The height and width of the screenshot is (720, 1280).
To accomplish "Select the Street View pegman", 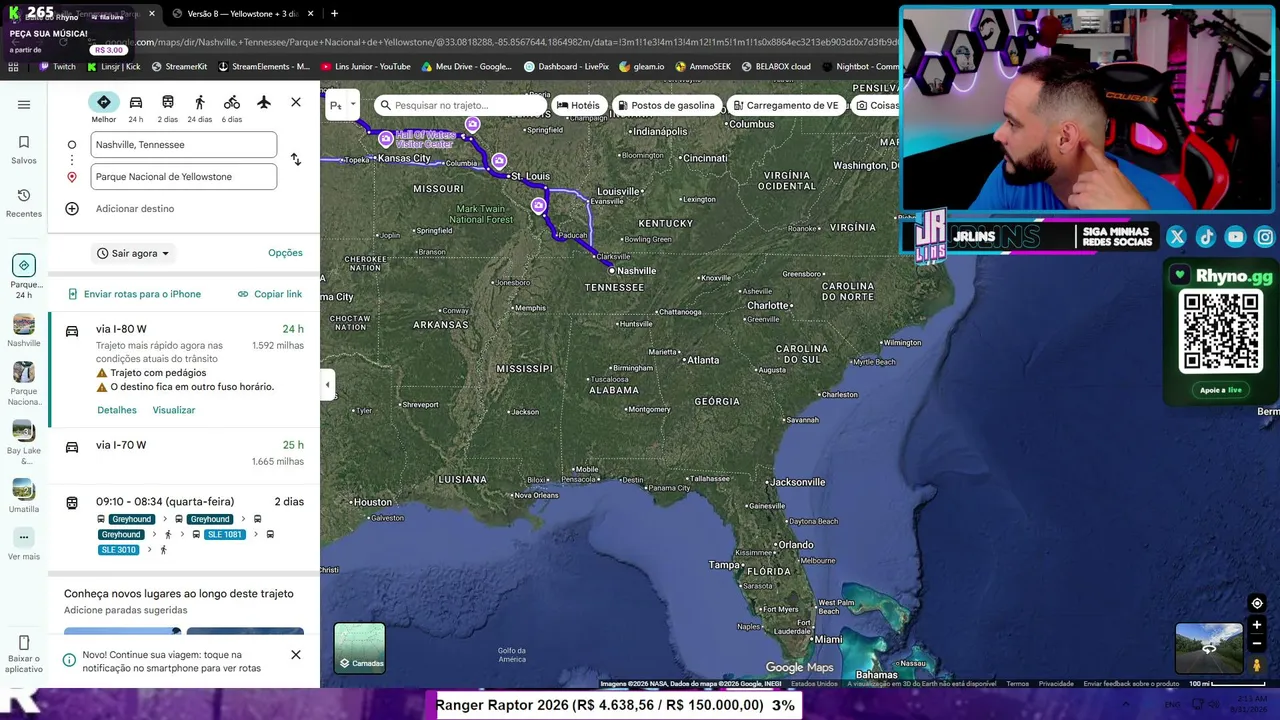I will pyautogui.click(x=1257, y=666).
